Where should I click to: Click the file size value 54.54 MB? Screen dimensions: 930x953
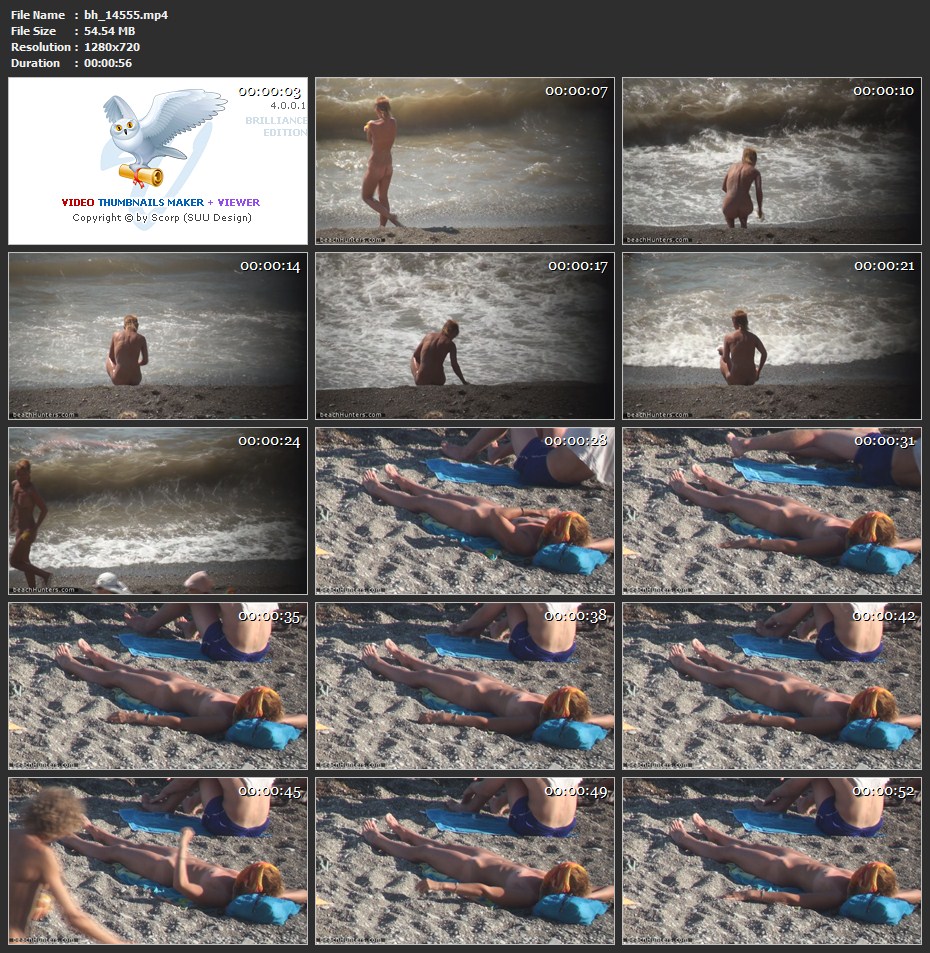click(x=109, y=31)
